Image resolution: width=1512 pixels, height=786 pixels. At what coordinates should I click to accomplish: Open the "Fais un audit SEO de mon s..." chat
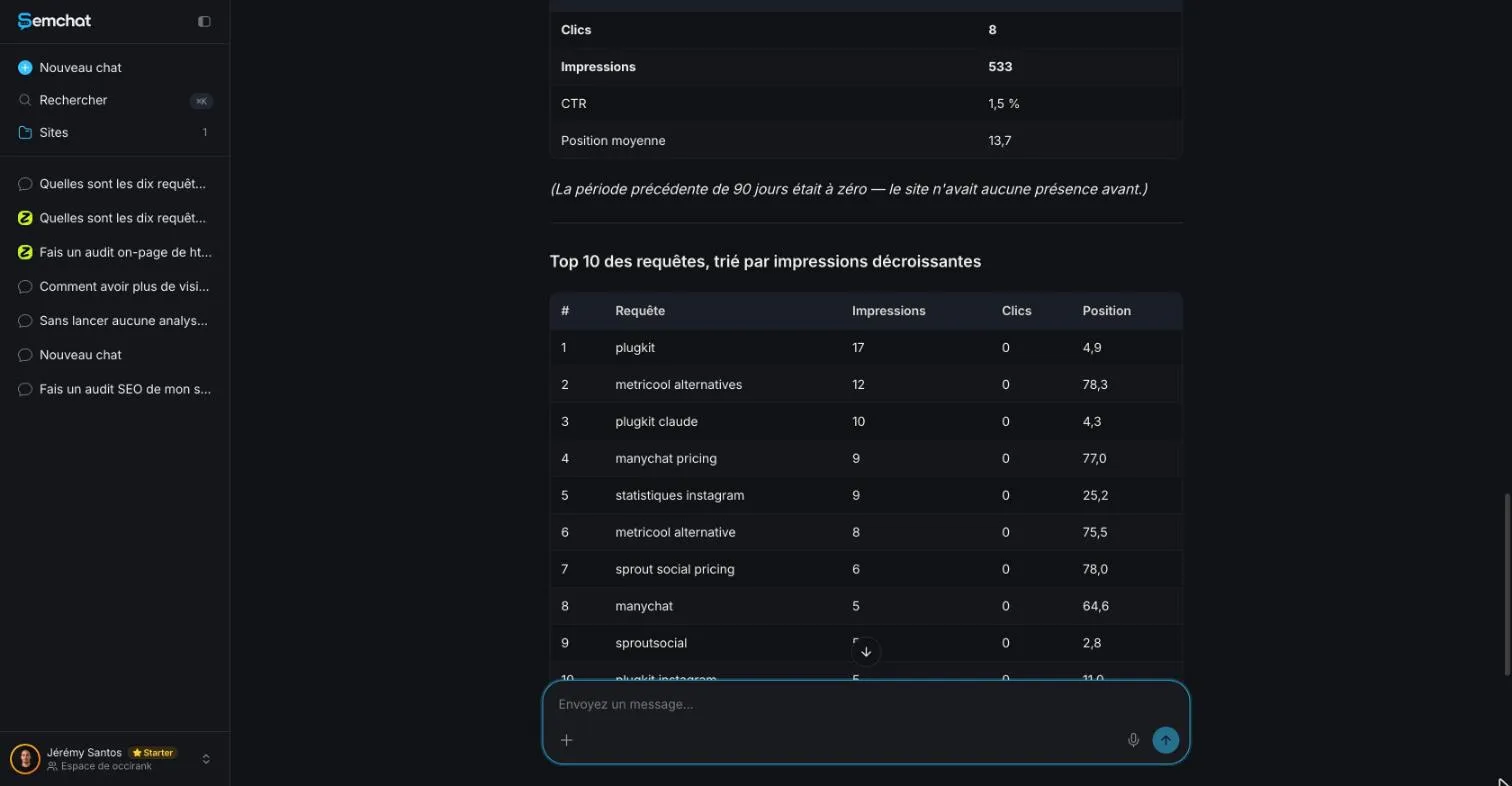(115, 389)
